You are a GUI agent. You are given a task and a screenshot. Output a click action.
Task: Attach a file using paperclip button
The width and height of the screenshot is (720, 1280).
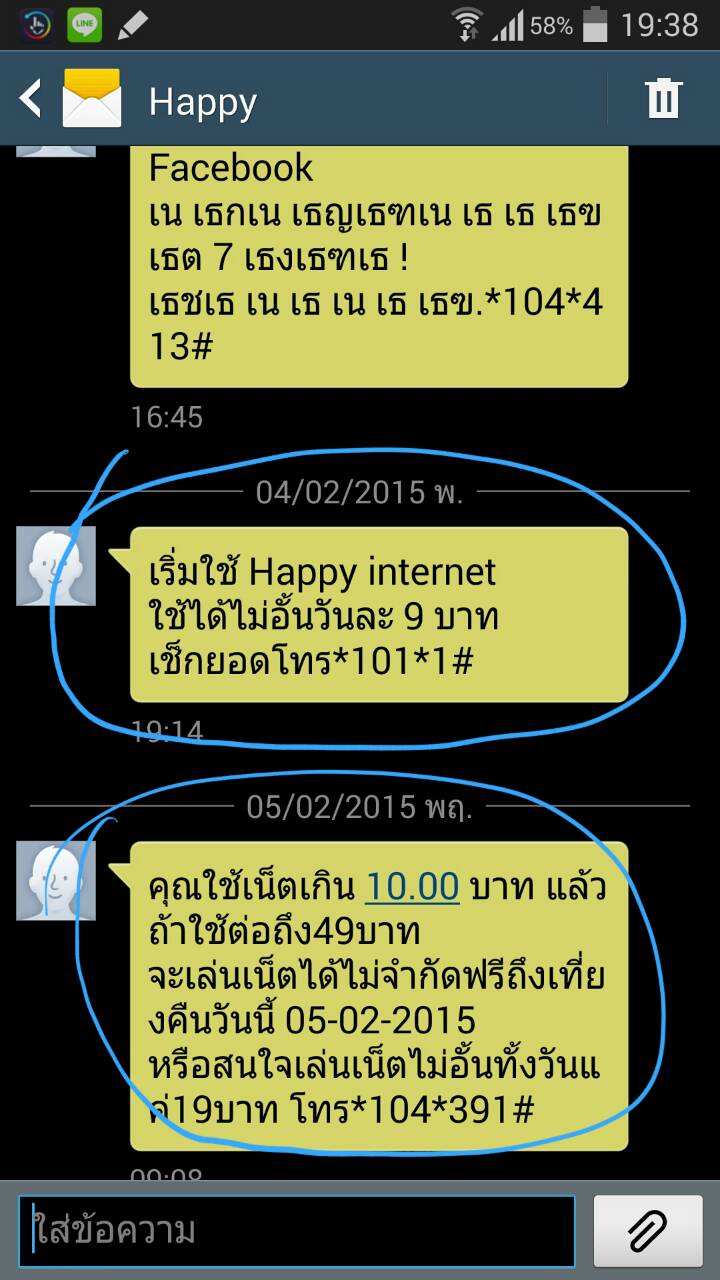649,1231
